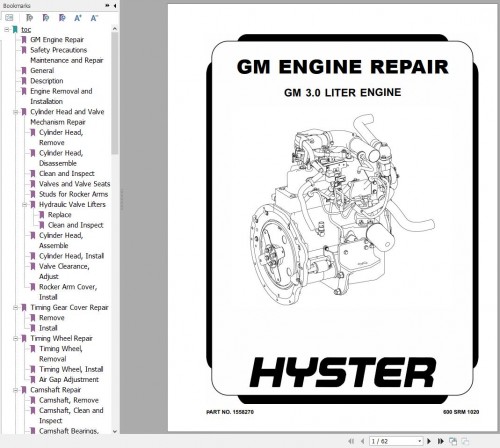Open Clean and Inspect under Hydraulic Valve Lifters
This screenshot has height=448, width=500.
point(76,225)
